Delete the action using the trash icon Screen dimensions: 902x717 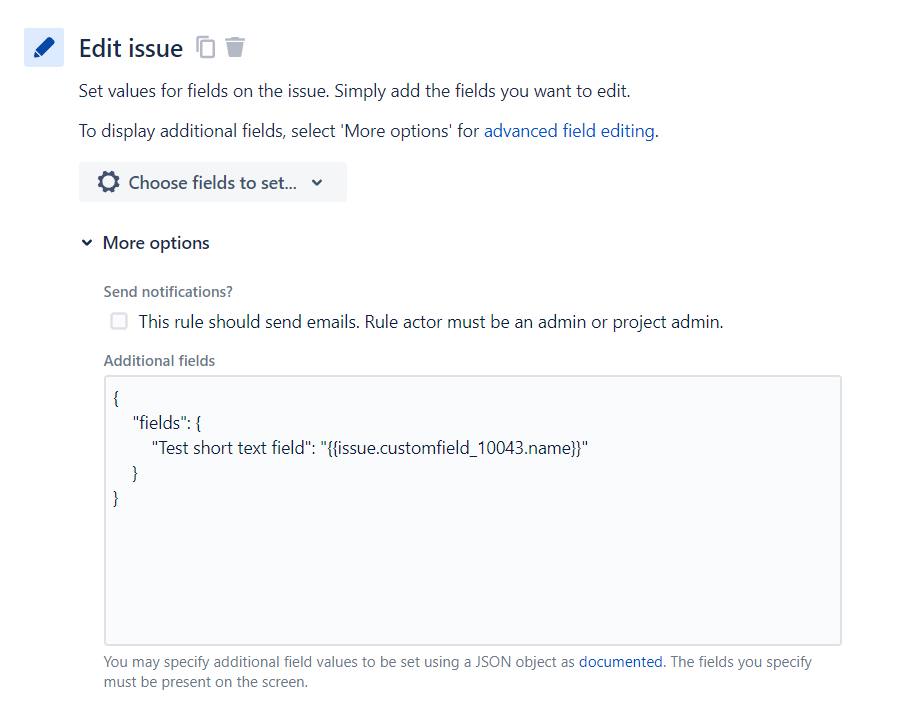[235, 47]
